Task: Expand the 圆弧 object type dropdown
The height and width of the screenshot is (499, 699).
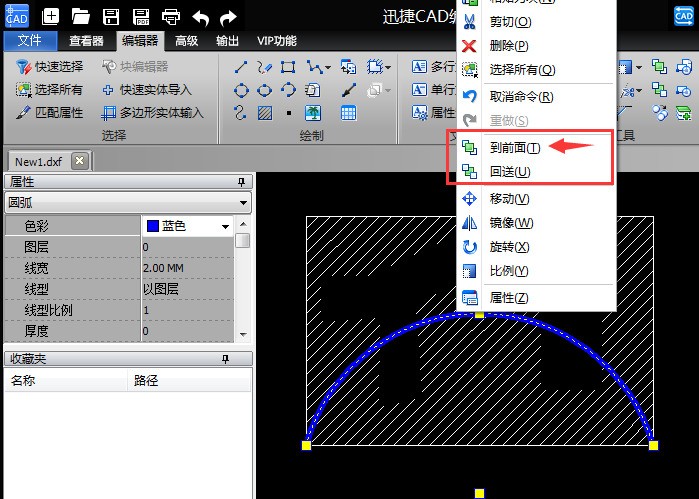Action: 243,203
